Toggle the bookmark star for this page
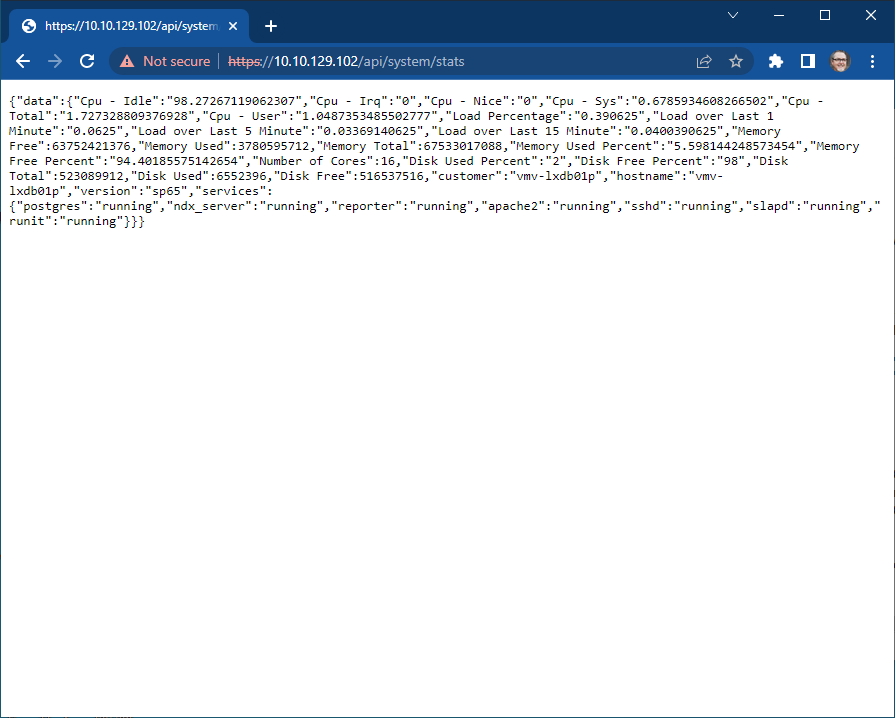Viewport: 895px width, 718px height. coord(736,61)
